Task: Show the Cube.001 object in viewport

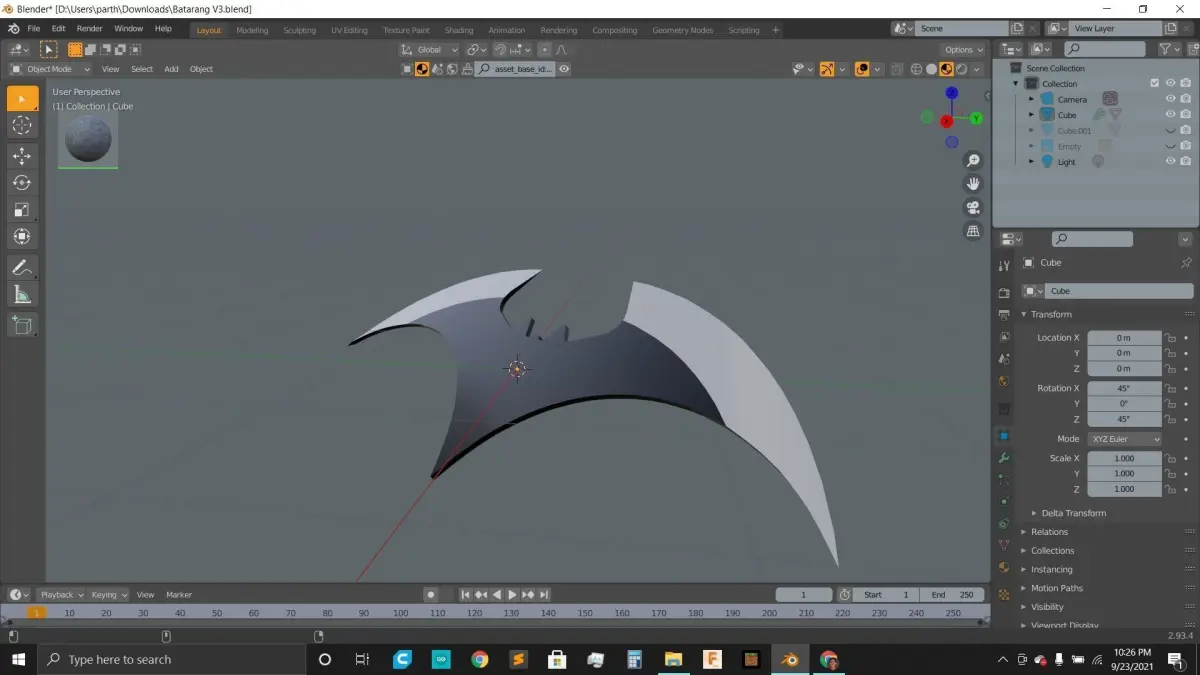Action: click(x=1170, y=131)
